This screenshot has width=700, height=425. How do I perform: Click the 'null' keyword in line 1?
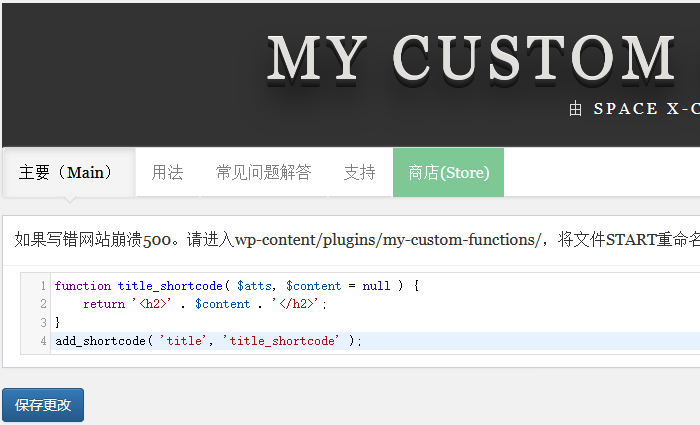(x=376, y=286)
